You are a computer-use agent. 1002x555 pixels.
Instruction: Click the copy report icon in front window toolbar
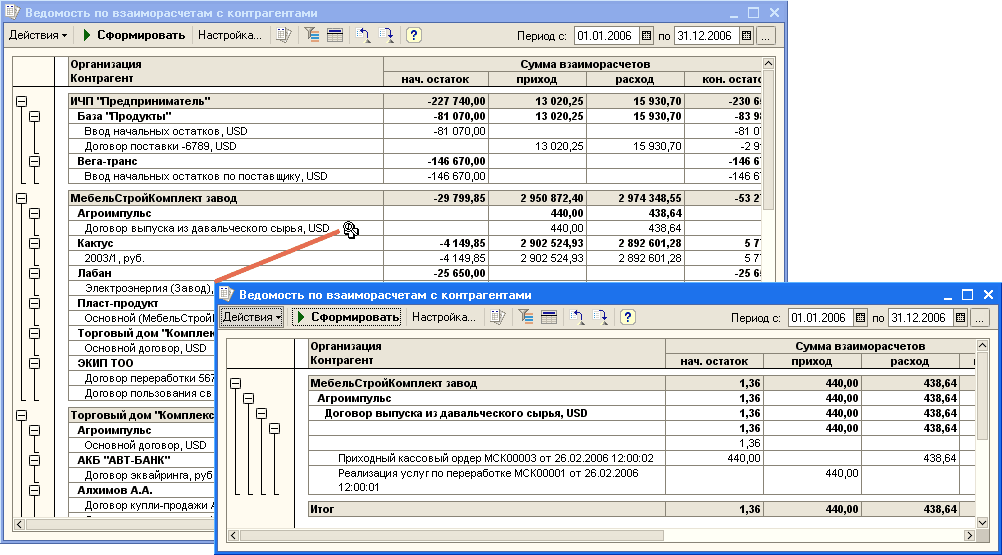point(498,317)
